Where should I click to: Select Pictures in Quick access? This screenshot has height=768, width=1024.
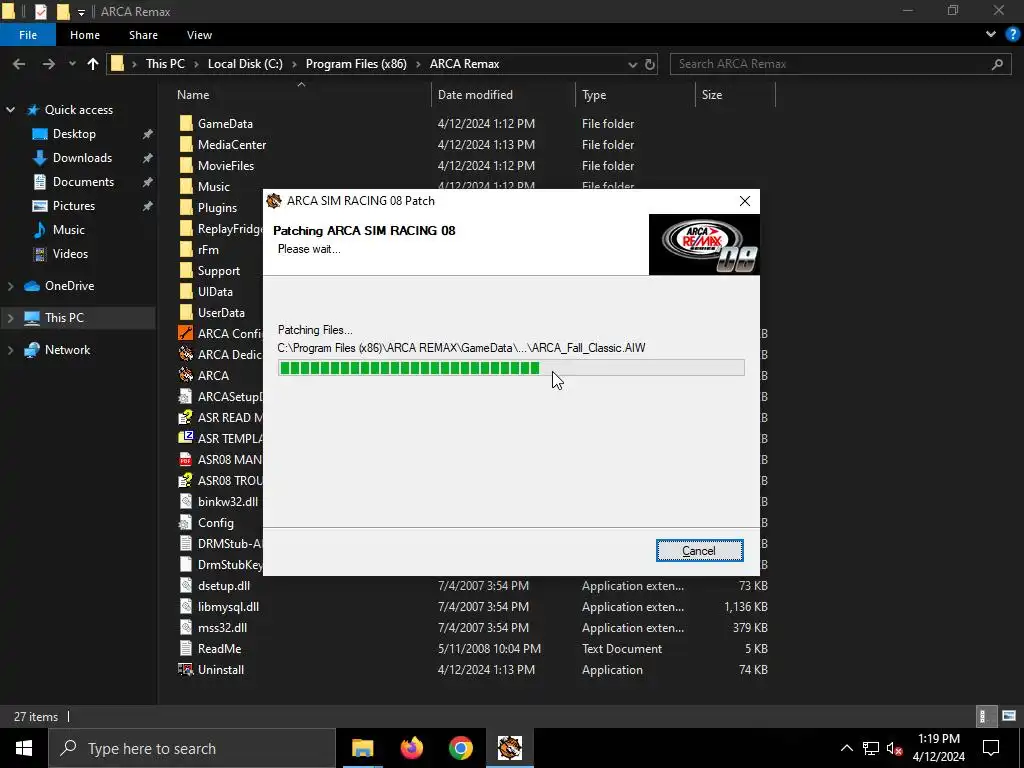coord(74,206)
